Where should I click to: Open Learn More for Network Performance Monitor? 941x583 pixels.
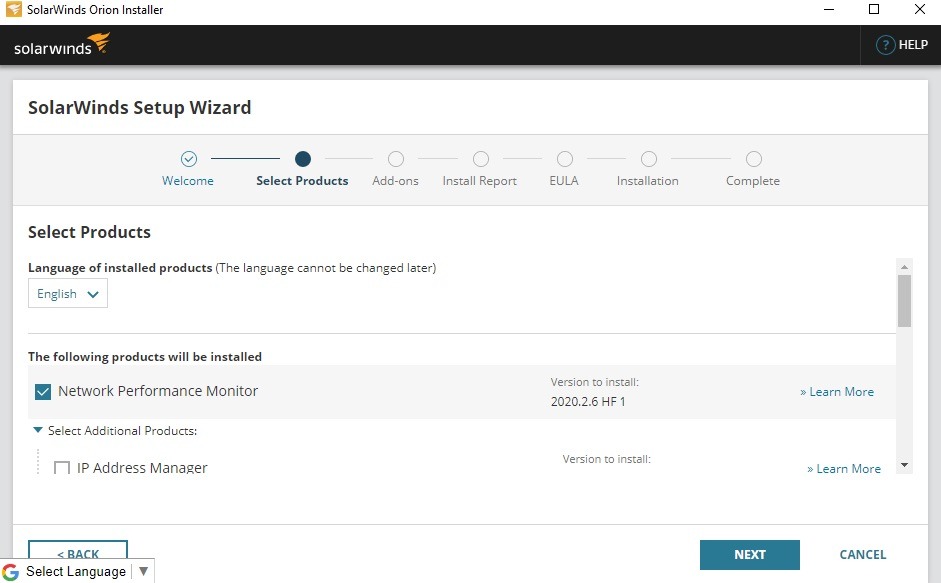click(837, 392)
